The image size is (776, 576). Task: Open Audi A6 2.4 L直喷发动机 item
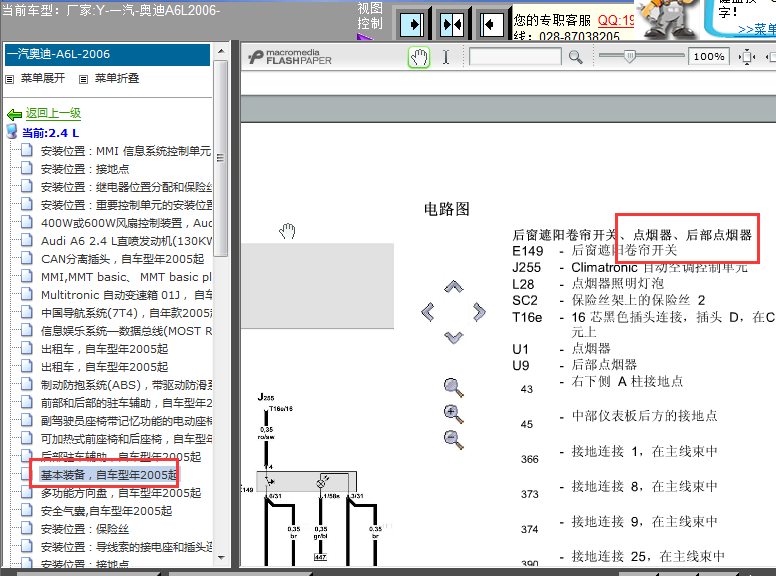tap(126, 241)
